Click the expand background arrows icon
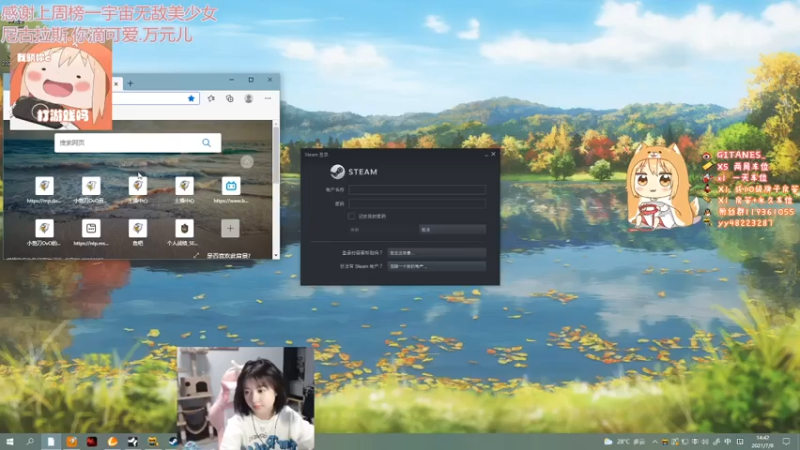Screen dimensions: 800x450 196,256
